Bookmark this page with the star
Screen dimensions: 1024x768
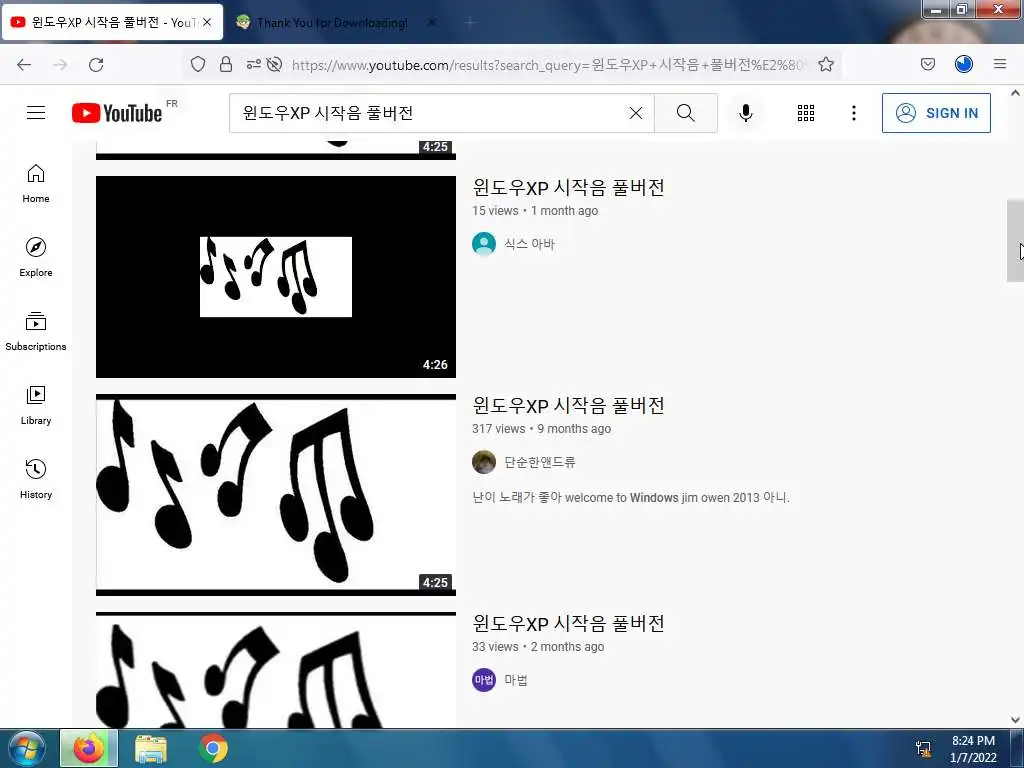tap(826, 64)
